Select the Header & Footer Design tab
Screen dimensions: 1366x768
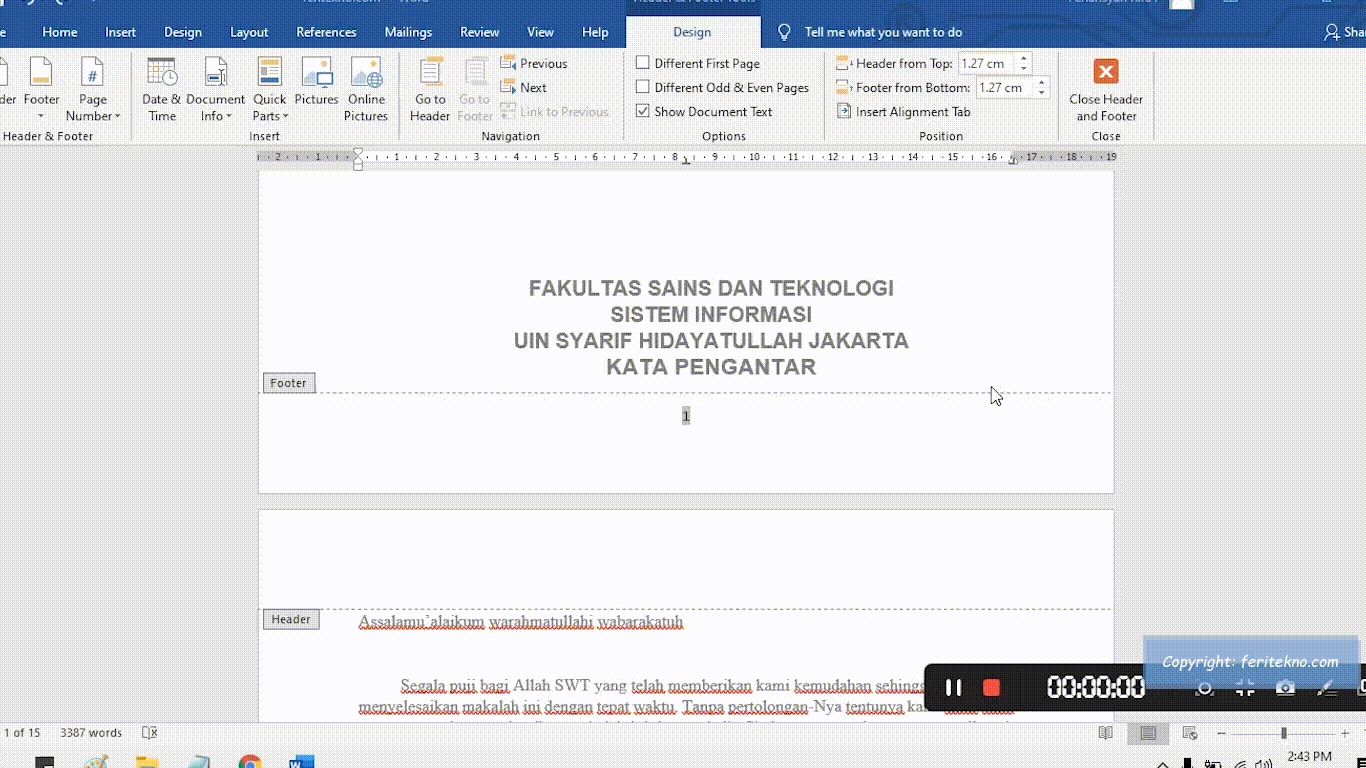click(x=692, y=32)
